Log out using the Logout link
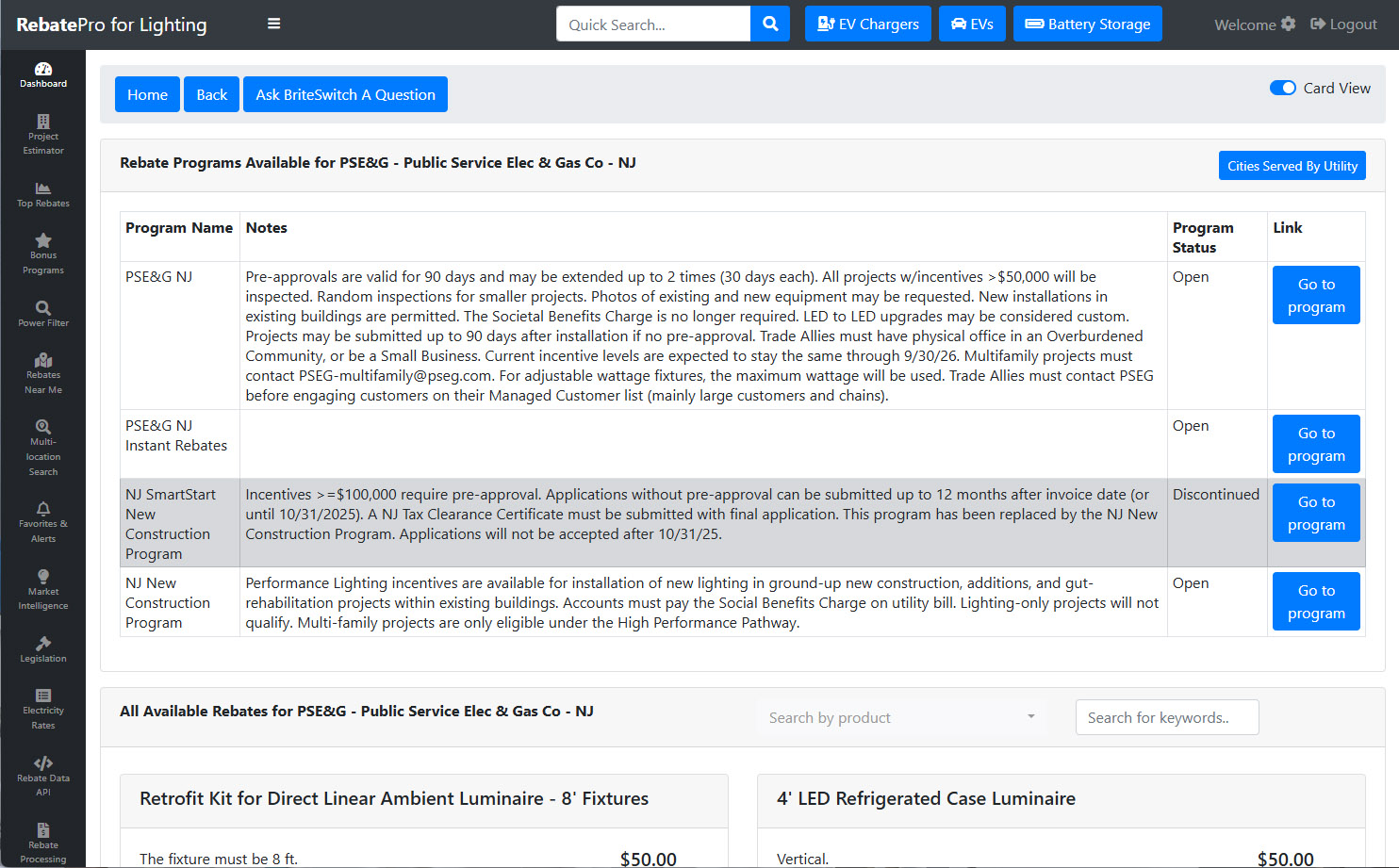The height and width of the screenshot is (868, 1399). pos(1344,25)
